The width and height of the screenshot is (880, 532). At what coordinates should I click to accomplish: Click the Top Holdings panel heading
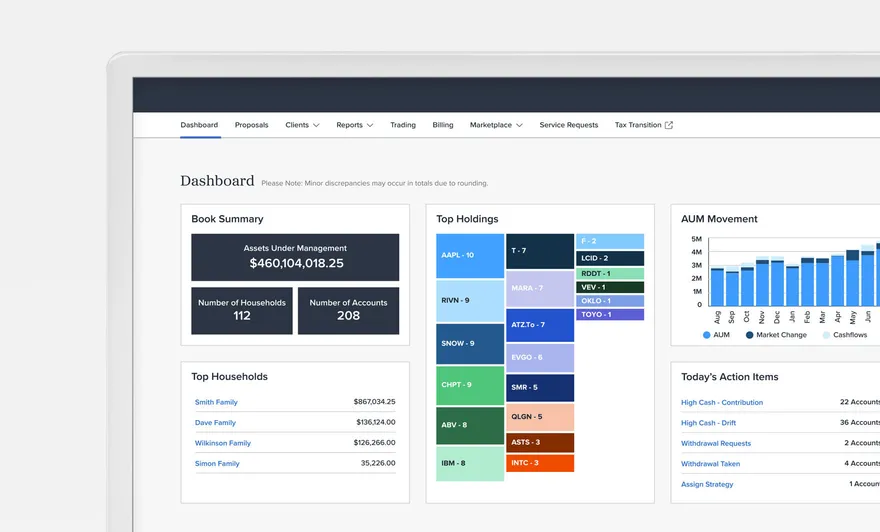(467, 219)
